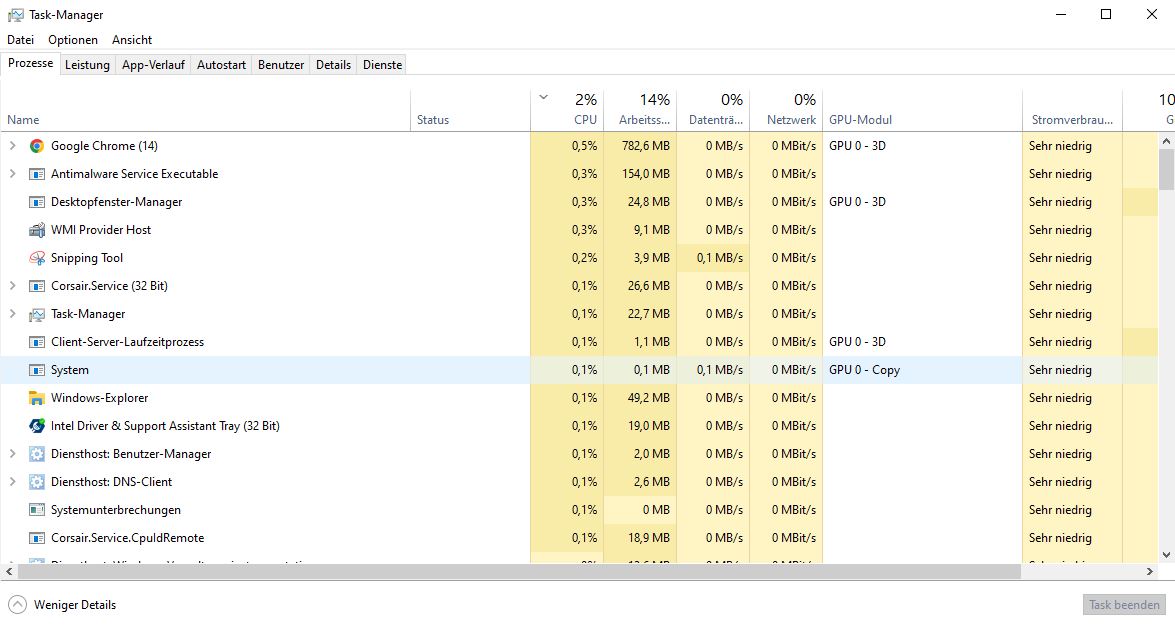Click the Antimalware Service Executable icon
The height and width of the screenshot is (625, 1175).
tap(37, 174)
